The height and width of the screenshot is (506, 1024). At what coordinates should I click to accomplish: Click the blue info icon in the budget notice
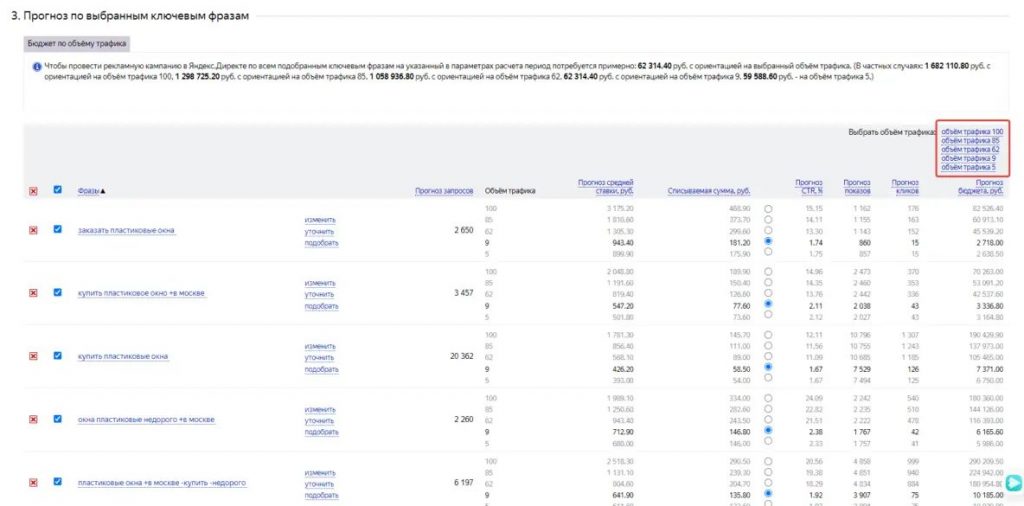click(x=37, y=66)
